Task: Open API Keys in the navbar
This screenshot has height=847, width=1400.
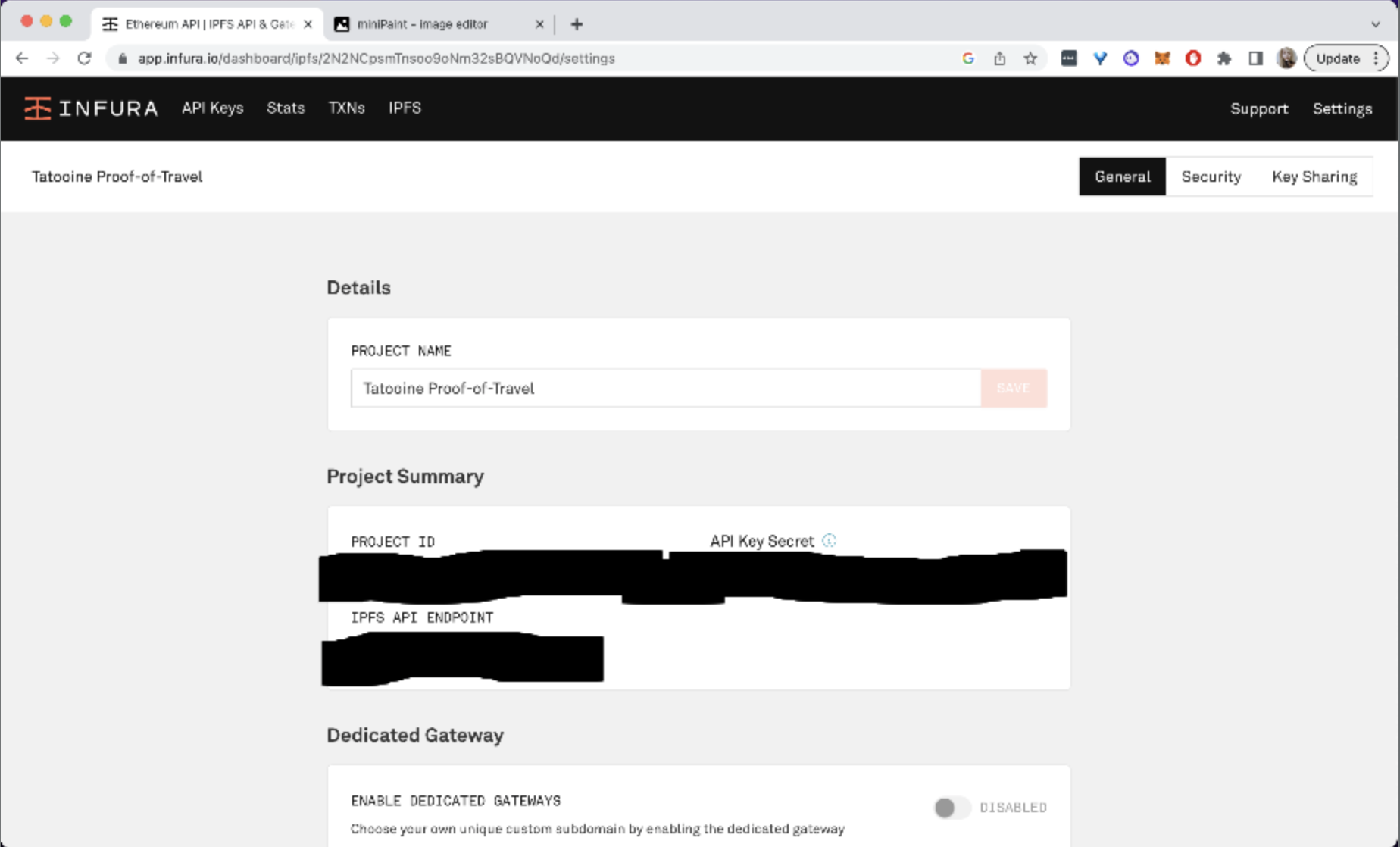Action: [213, 108]
